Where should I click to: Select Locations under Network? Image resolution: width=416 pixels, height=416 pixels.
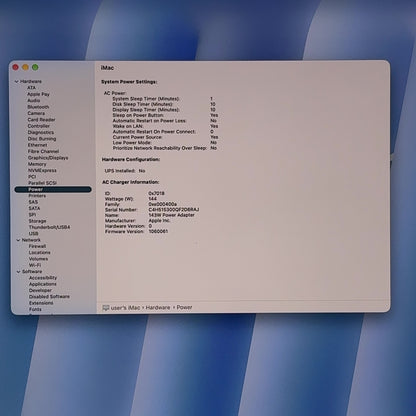[39, 253]
